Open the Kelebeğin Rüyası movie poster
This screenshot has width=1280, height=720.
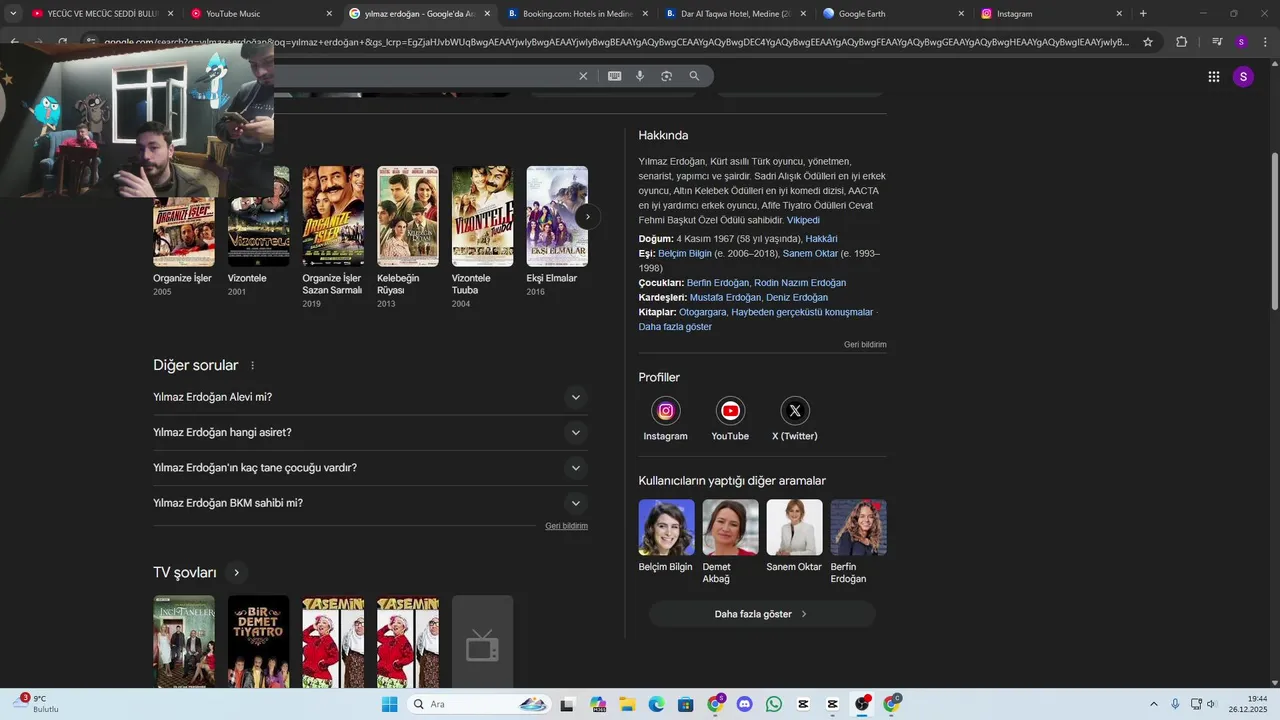tap(407, 216)
